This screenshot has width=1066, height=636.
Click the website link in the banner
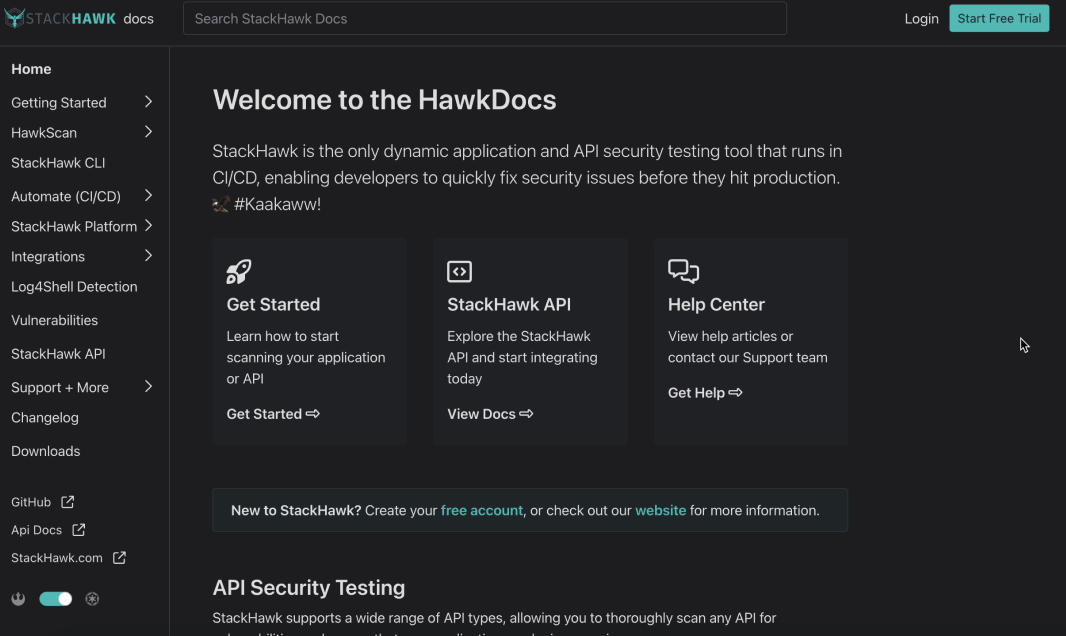(660, 510)
